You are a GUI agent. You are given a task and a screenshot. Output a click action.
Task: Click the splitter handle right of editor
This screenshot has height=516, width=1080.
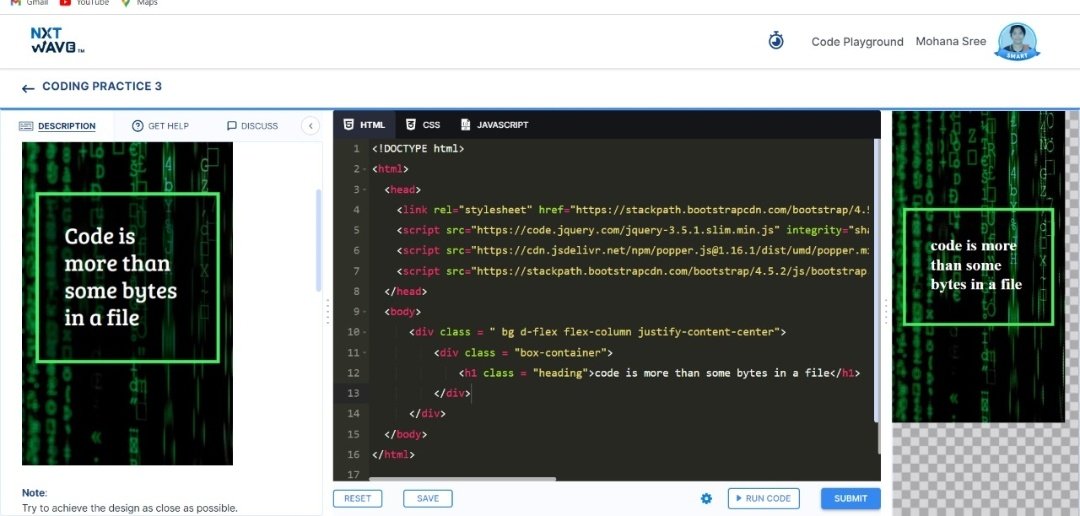click(x=886, y=311)
